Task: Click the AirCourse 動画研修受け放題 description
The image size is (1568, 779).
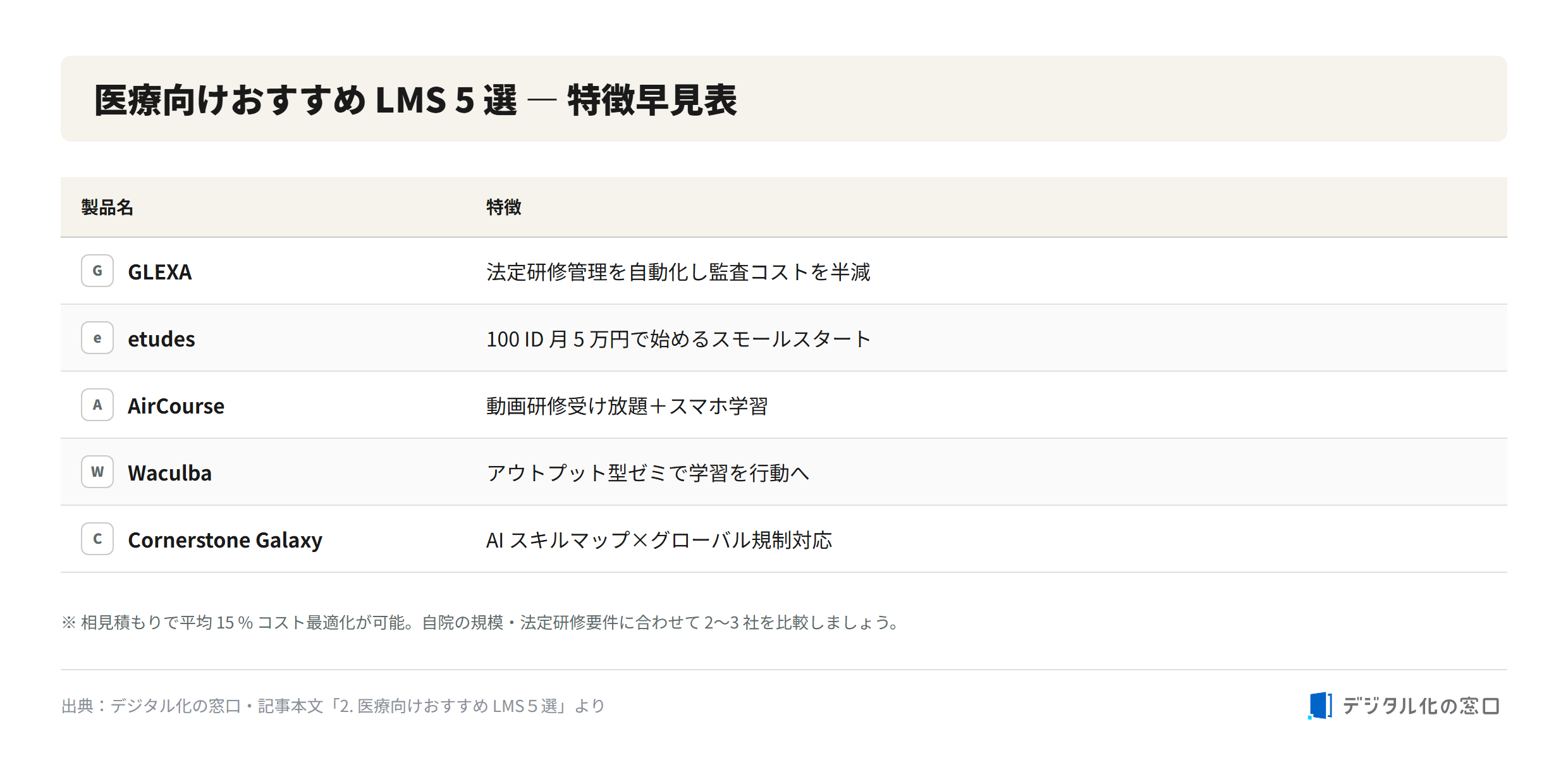Action: coord(627,406)
